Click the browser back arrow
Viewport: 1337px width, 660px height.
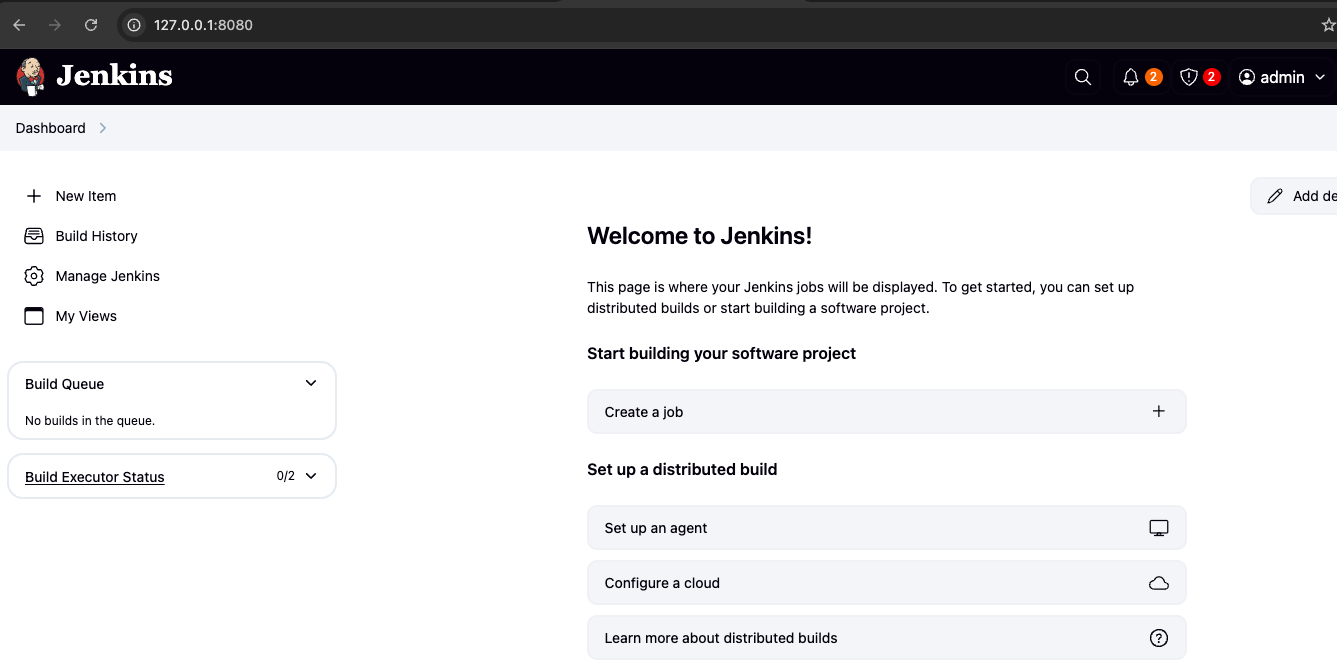pos(19,25)
